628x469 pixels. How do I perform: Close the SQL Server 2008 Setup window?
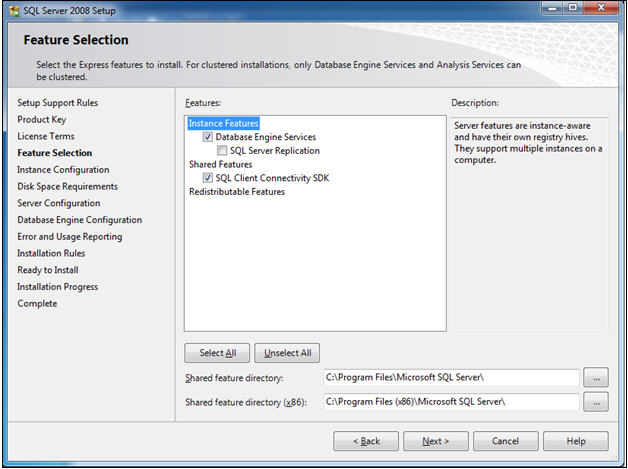603,7
